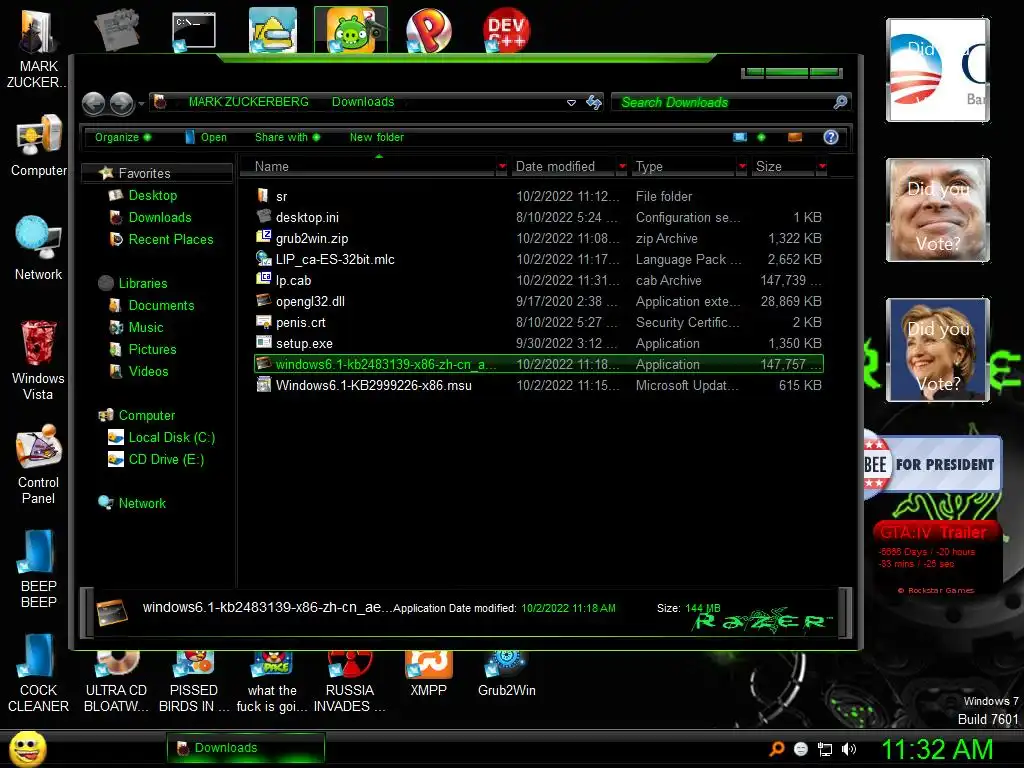Open the Computer desktop icon

pyautogui.click(x=39, y=146)
